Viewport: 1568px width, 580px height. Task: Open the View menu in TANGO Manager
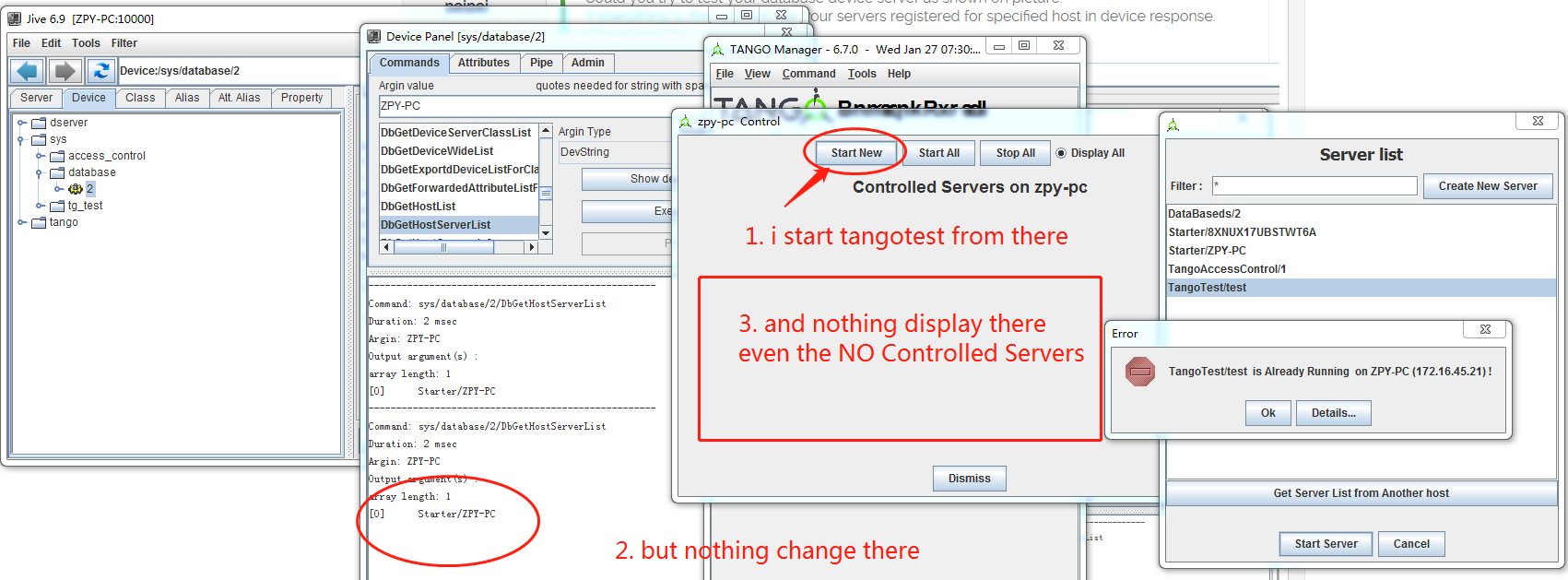(758, 74)
